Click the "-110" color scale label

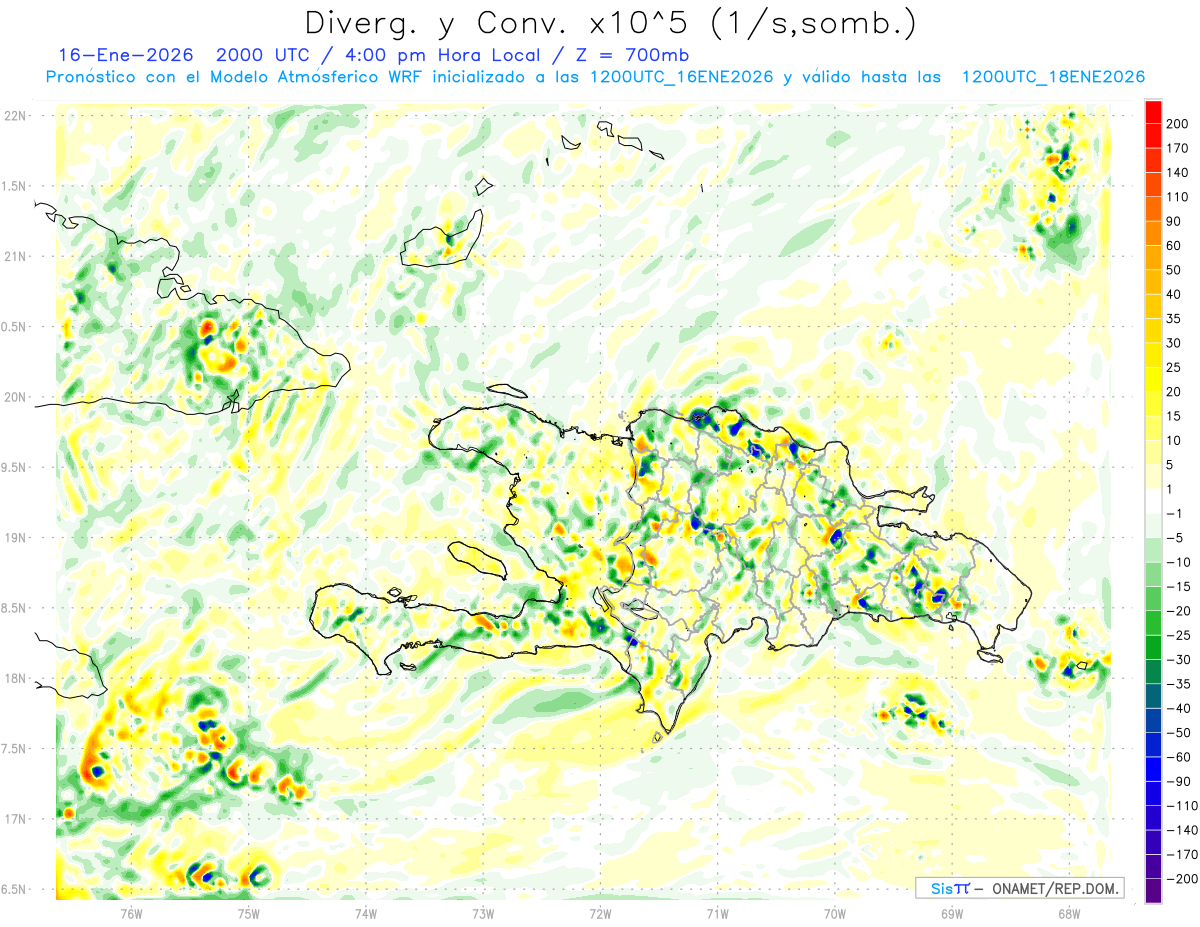(1181, 806)
